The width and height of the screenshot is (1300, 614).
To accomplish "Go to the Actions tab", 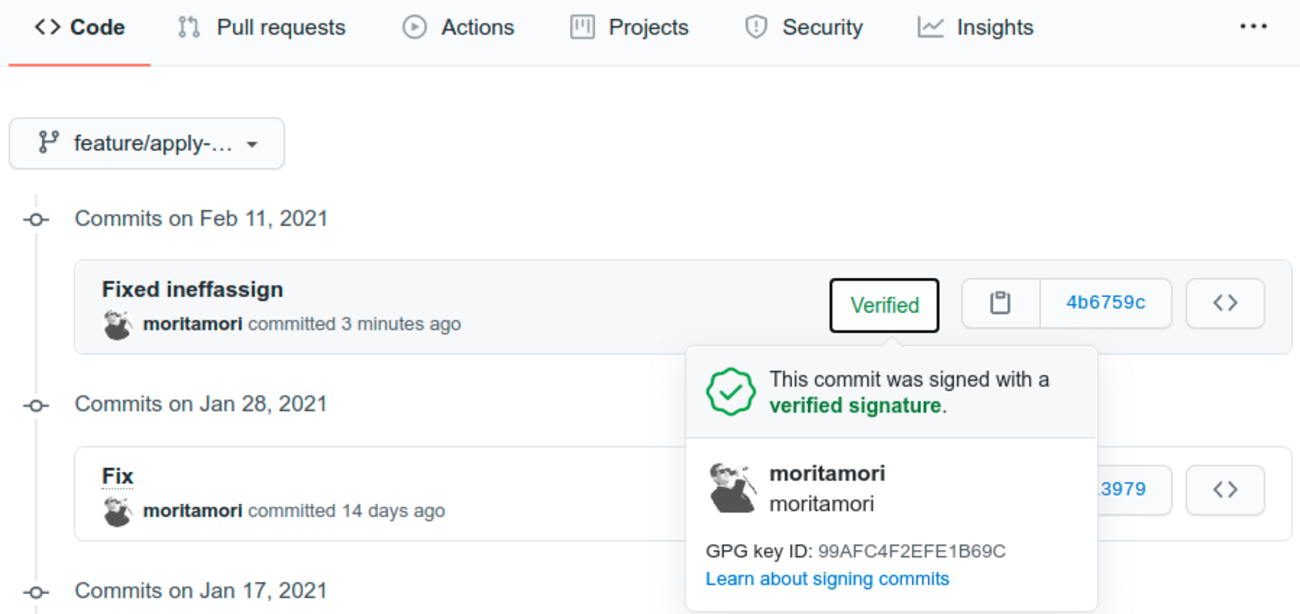I will click(x=458, y=28).
